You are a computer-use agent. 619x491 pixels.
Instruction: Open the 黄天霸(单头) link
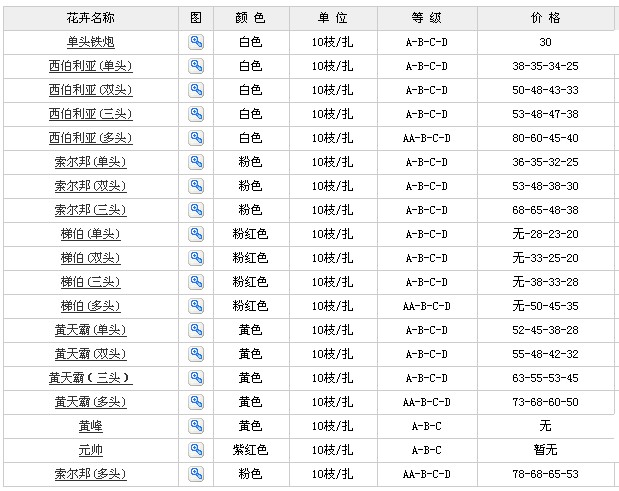[90, 330]
